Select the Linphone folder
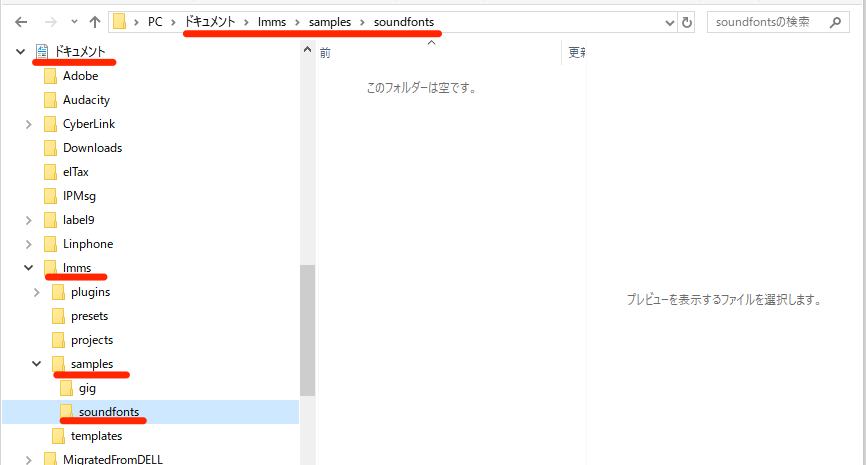Screen dimensions: 866x465 click(x=88, y=244)
